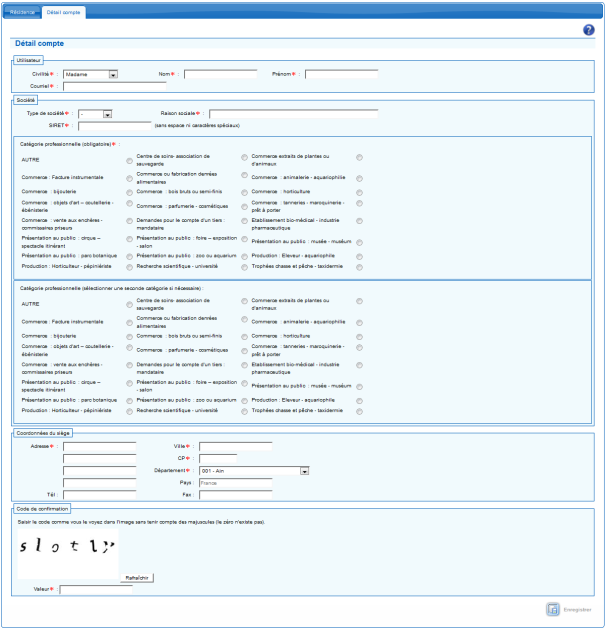Click the captcha image
Viewport: 607px width, 630px height.
click(x=68, y=554)
